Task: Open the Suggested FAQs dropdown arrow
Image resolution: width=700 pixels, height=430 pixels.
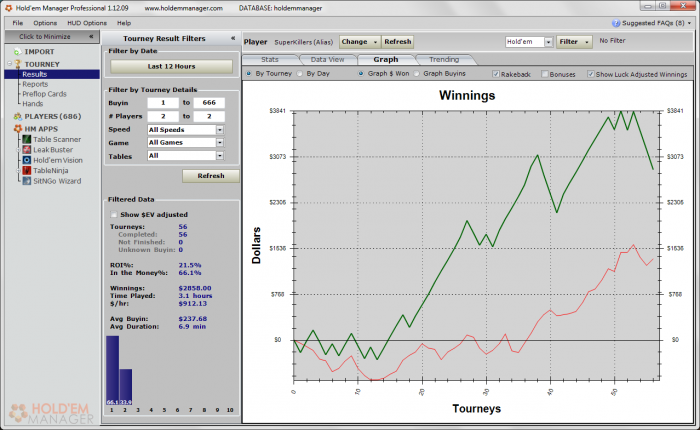Action: point(689,23)
